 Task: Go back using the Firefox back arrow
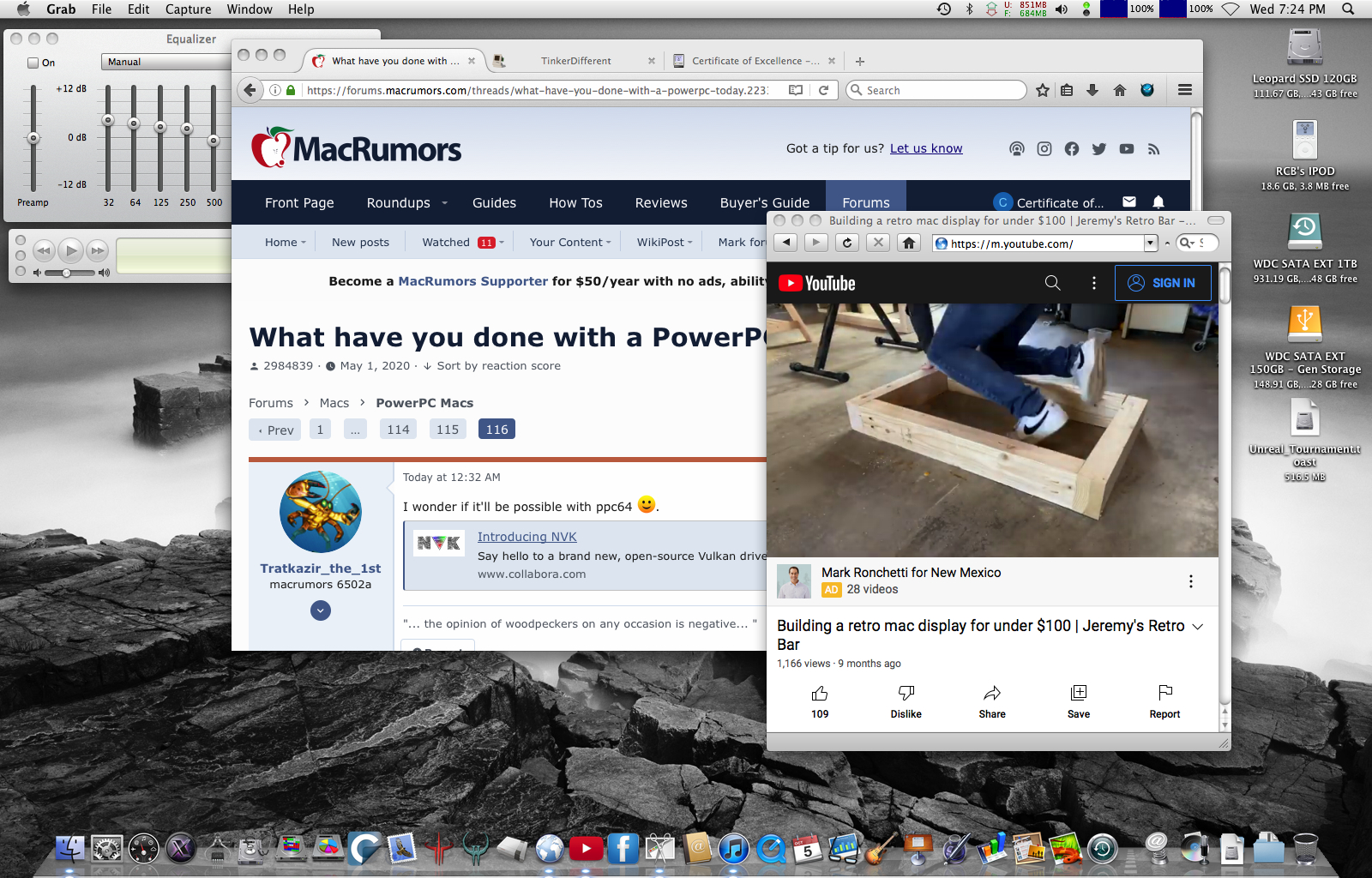(x=250, y=90)
